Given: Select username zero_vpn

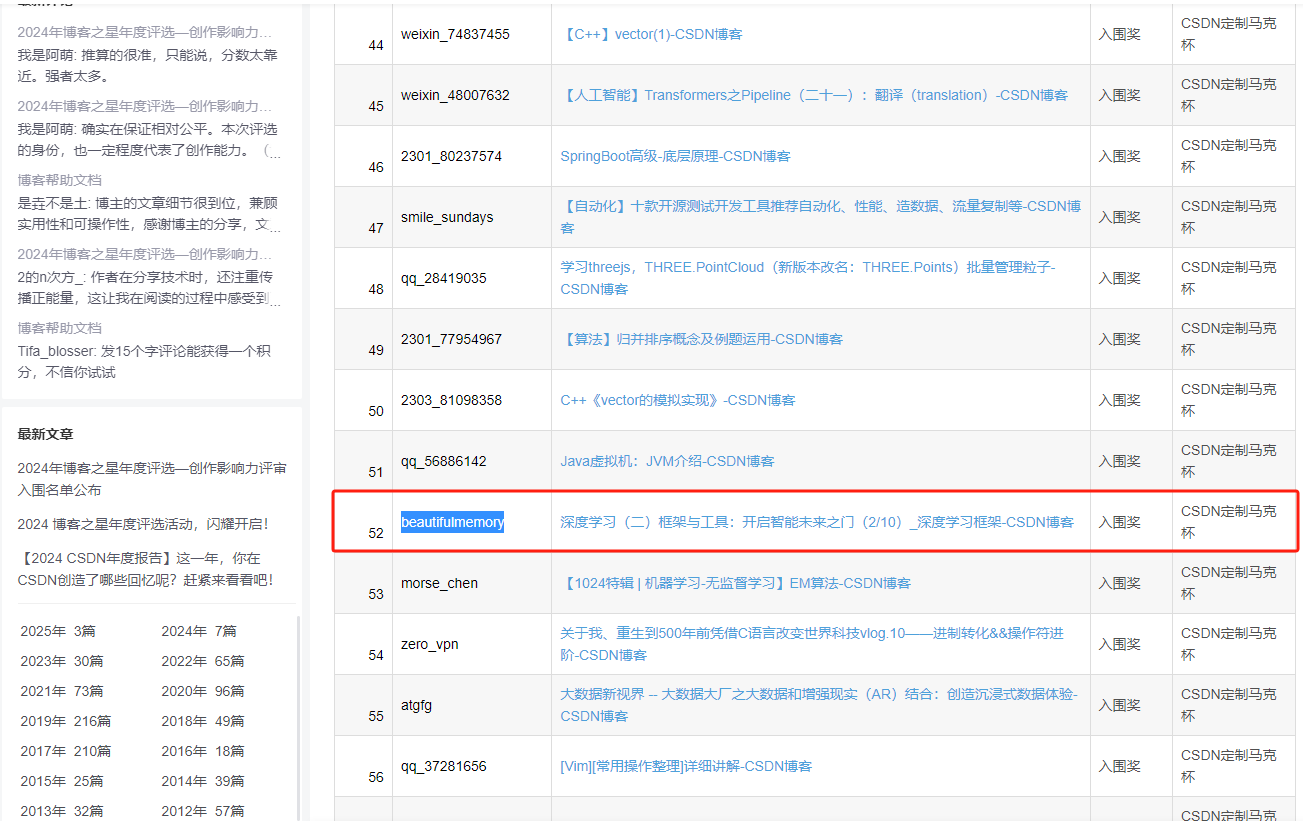Looking at the screenshot, I should [x=430, y=644].
